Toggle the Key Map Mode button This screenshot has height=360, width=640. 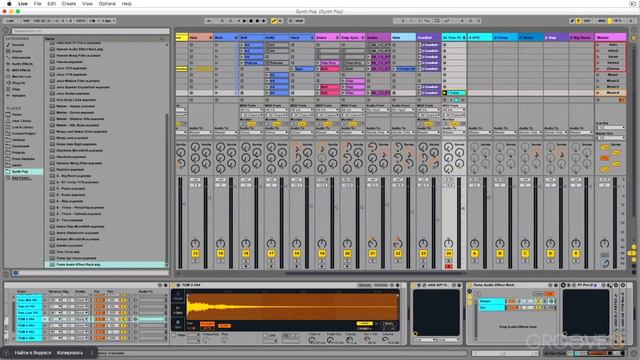587,20
